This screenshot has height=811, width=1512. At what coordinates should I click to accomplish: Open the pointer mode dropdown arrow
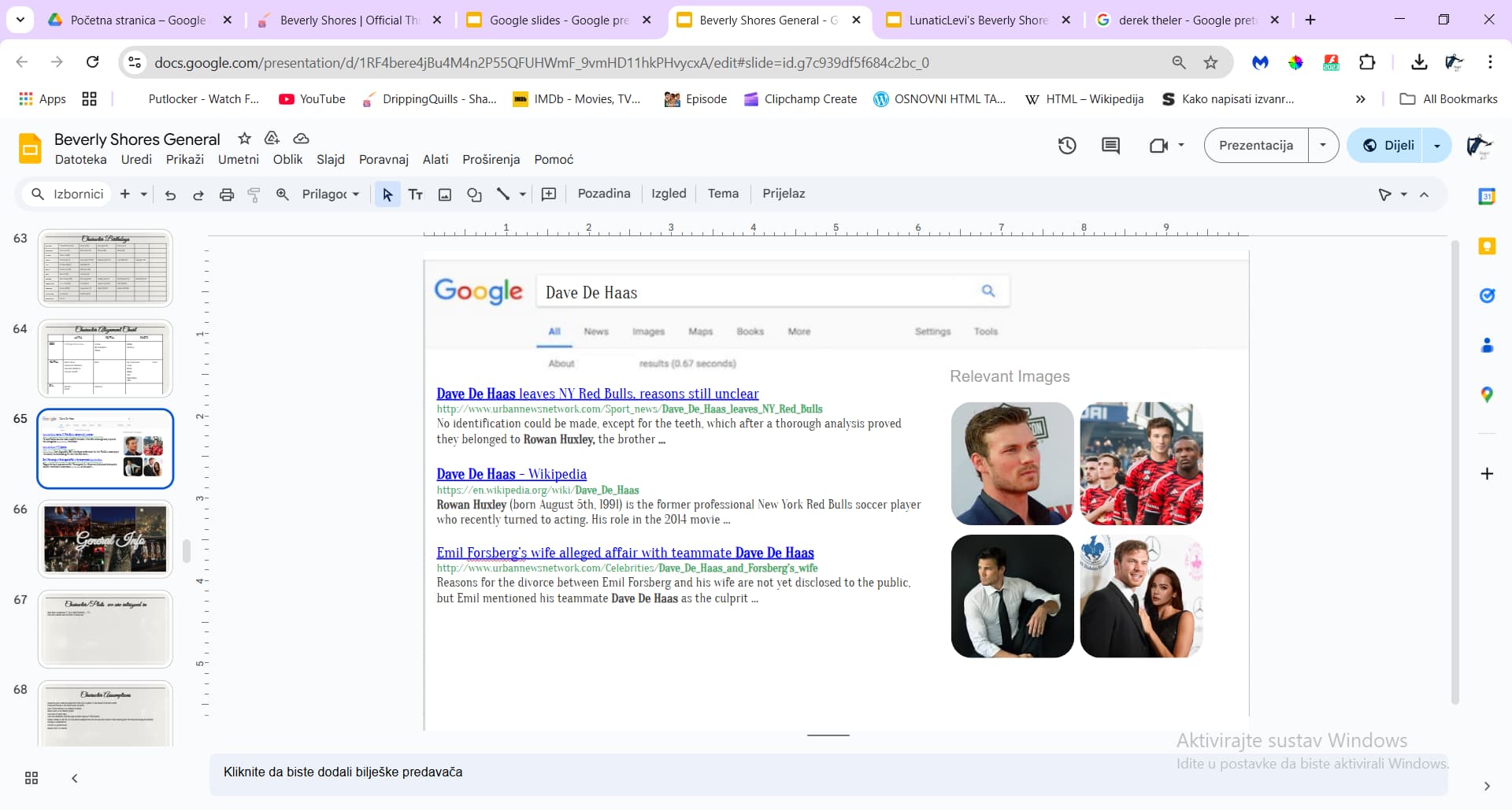pos(1403,194)
